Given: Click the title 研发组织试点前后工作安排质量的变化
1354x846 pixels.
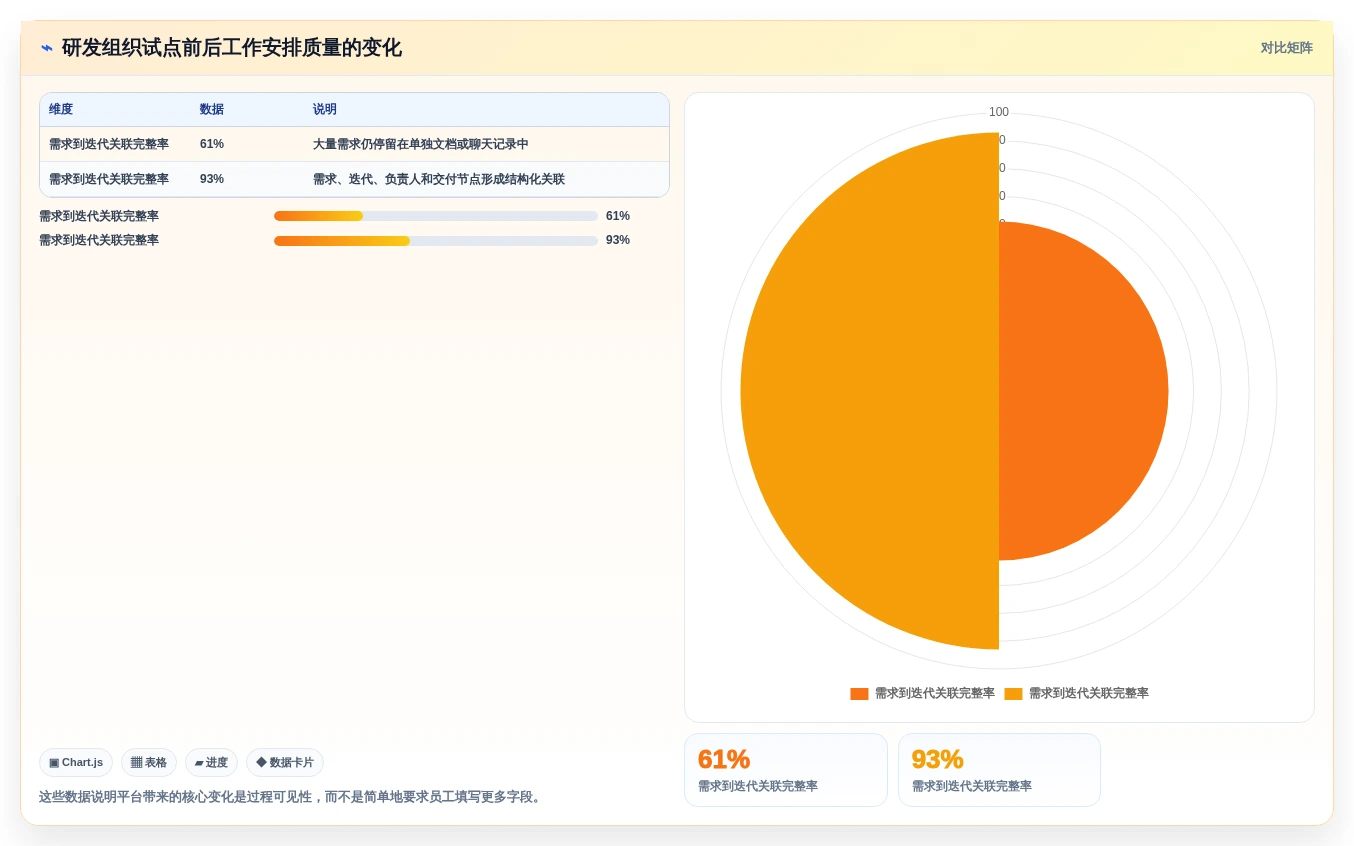Looking at the screenshot, I should coord(231,48).
